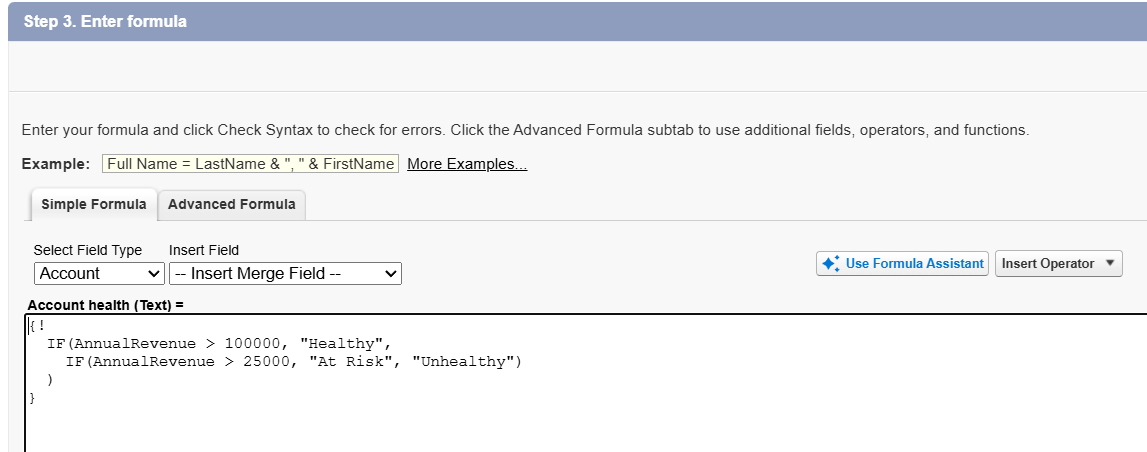The height and width of the screenshot is (452, 1147).
Task: Switch to the Advanced Formula tab
Action: point(231,204)
